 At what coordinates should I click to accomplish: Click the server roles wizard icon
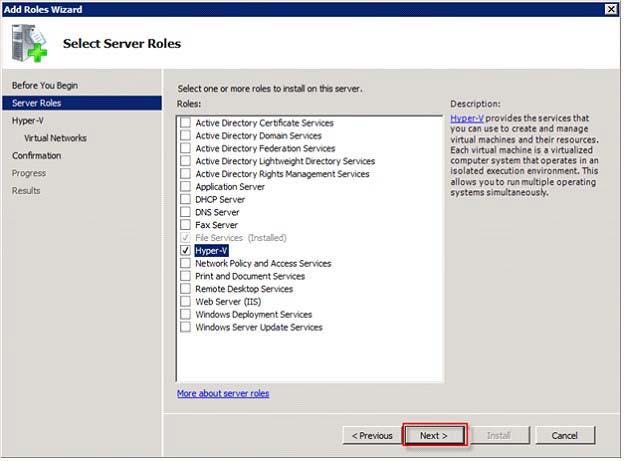click(29, 43)
